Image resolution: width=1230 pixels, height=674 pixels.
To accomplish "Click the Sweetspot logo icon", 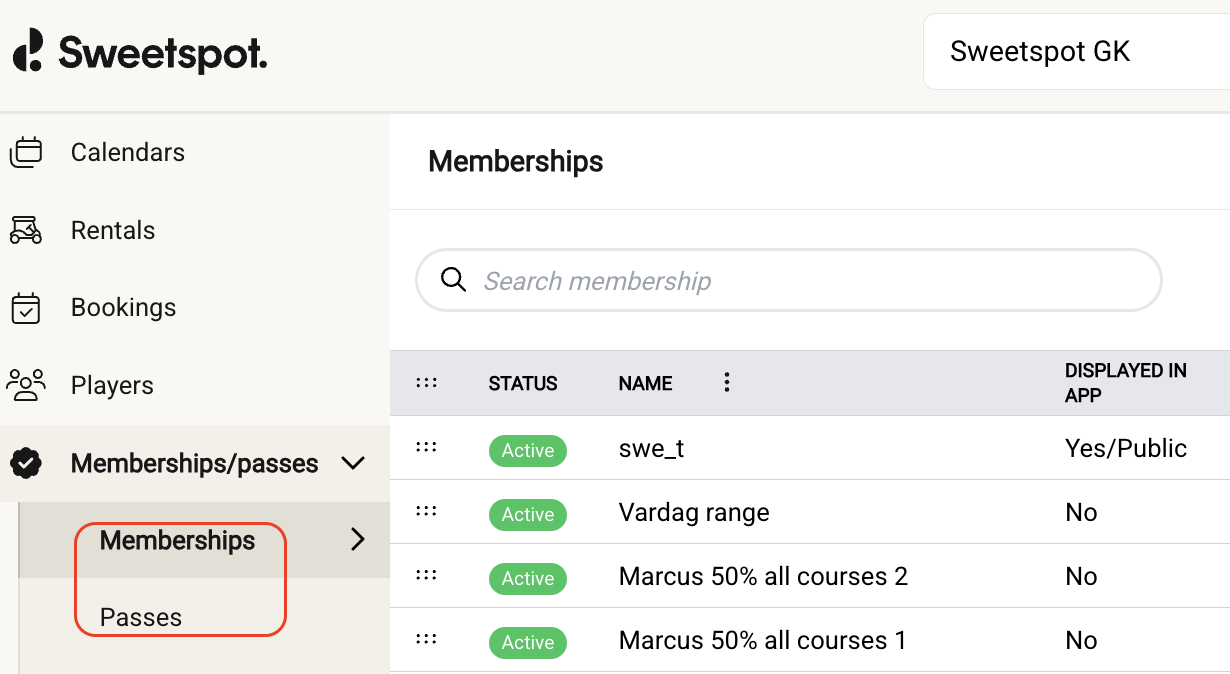I will point(29,51).
